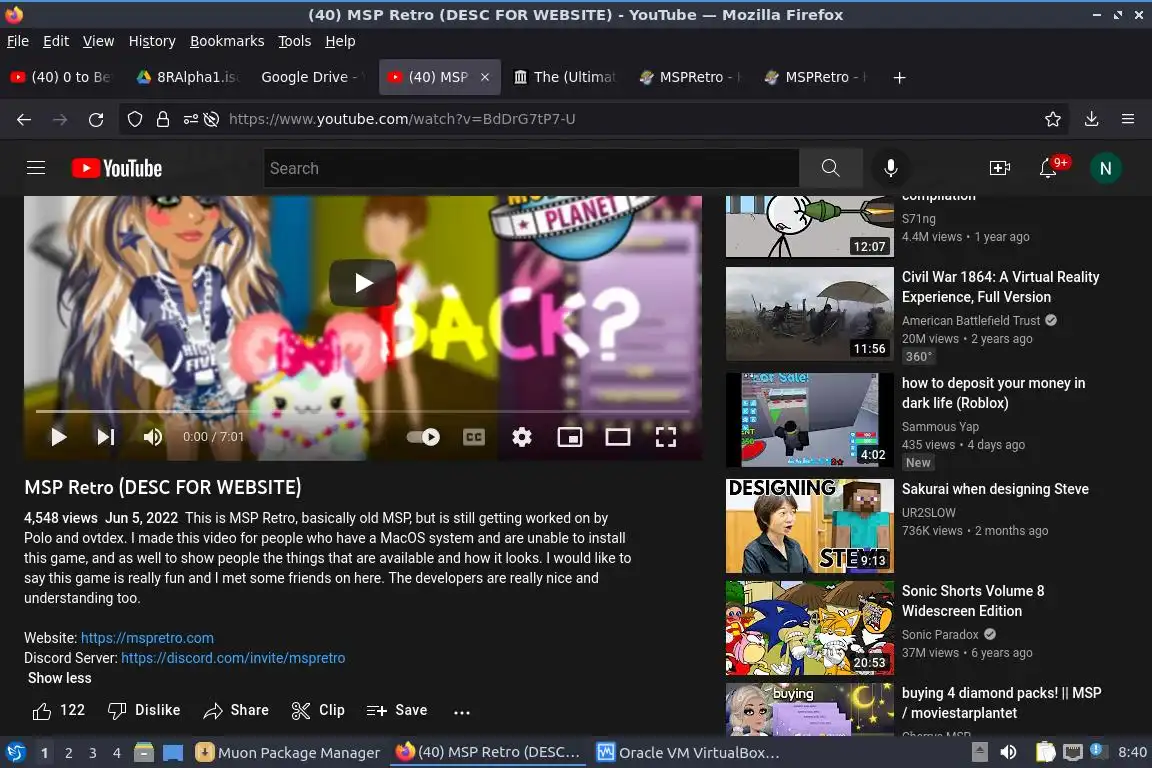Toggle closed captions
Viewport: 1152px width, 768px height.
click(474, 437)
